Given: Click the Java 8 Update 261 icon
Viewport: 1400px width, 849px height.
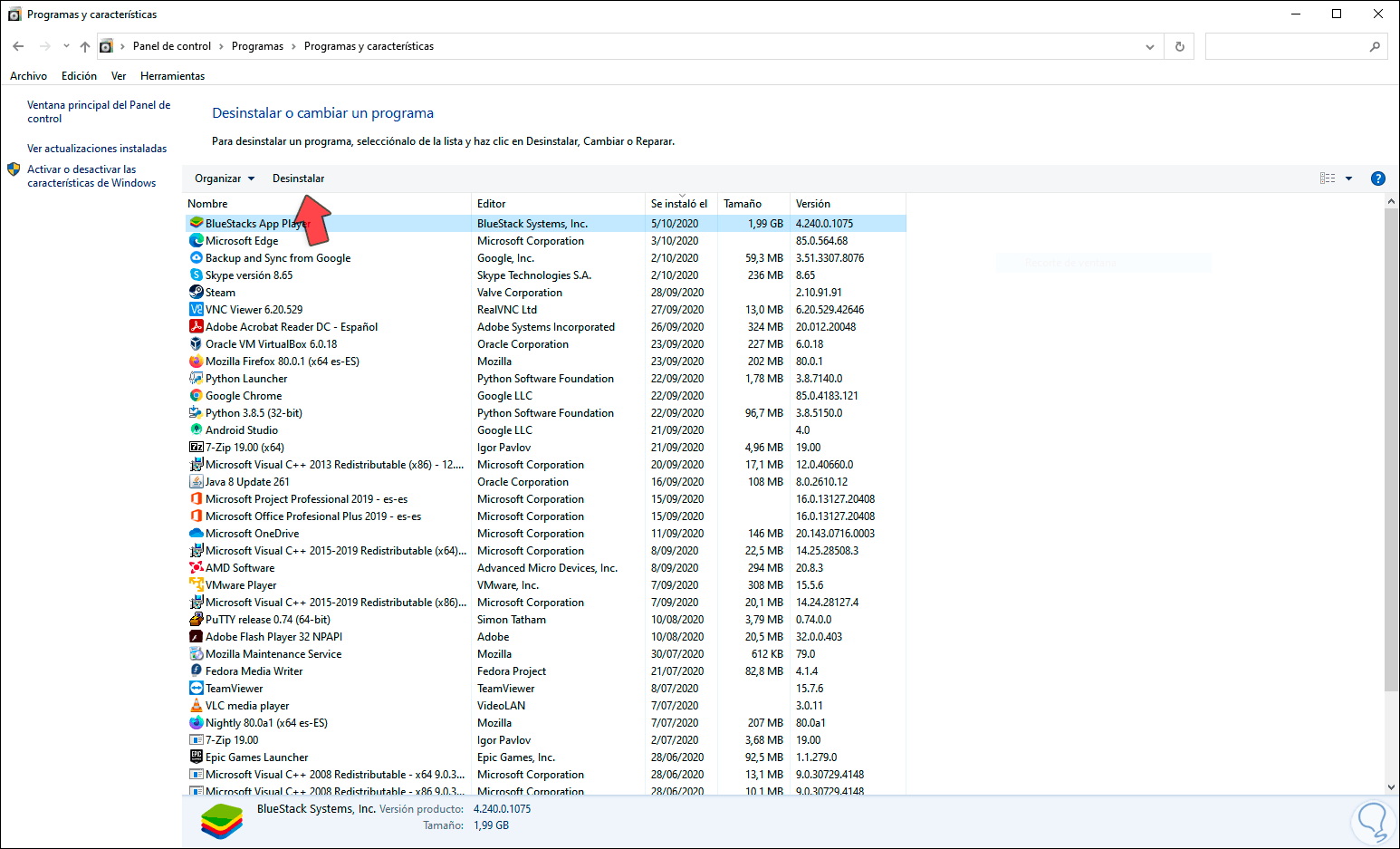Looking at the screenshot, I should coord(196,482).
